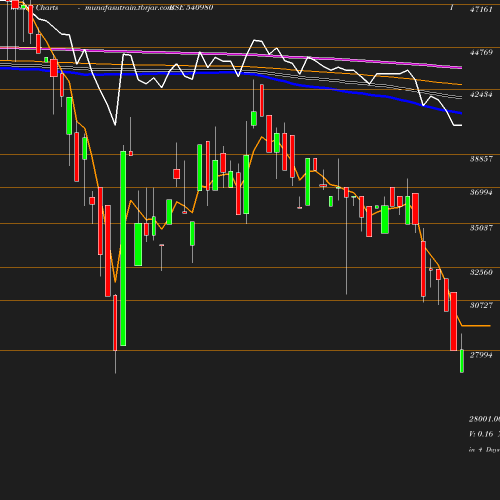Click the 44769 price level label
This screenshot has height=500, width=500.
(x=481, y=52)
